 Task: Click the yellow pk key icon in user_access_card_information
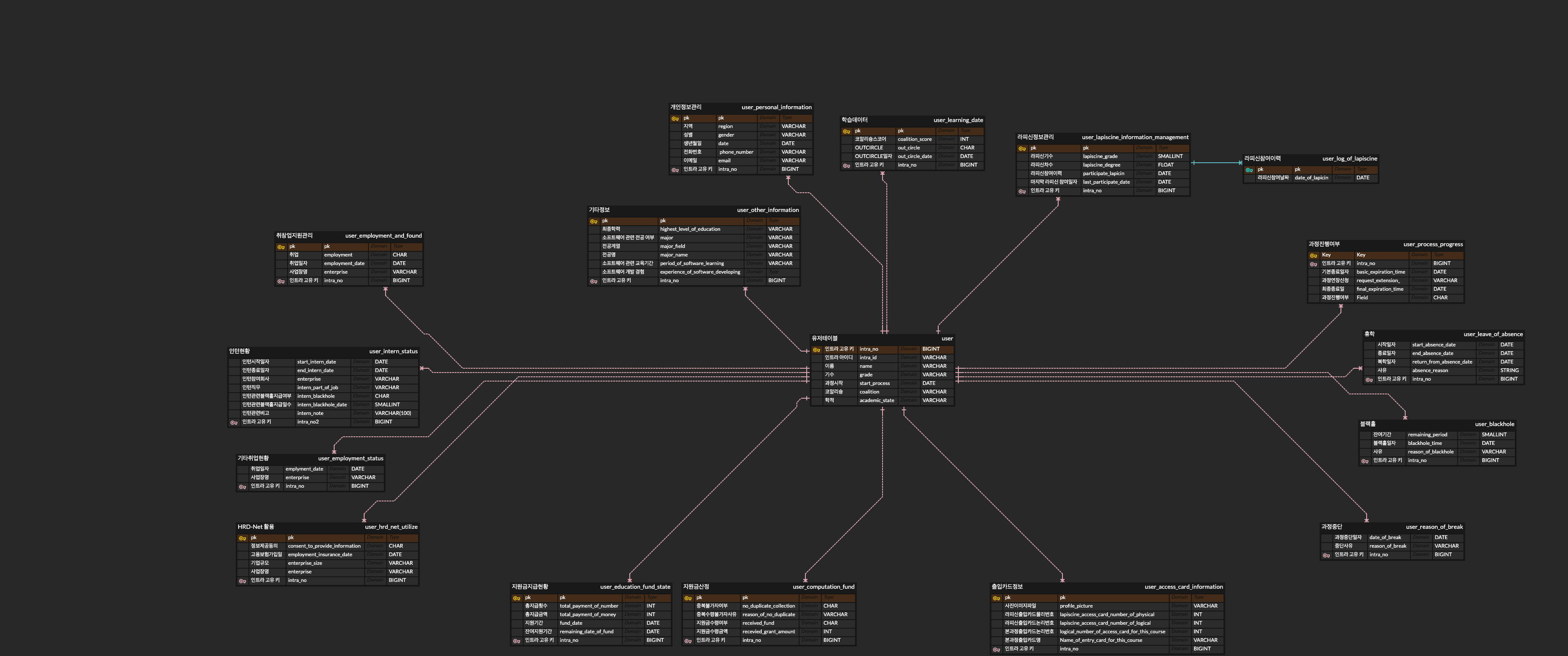click(996, 598)
